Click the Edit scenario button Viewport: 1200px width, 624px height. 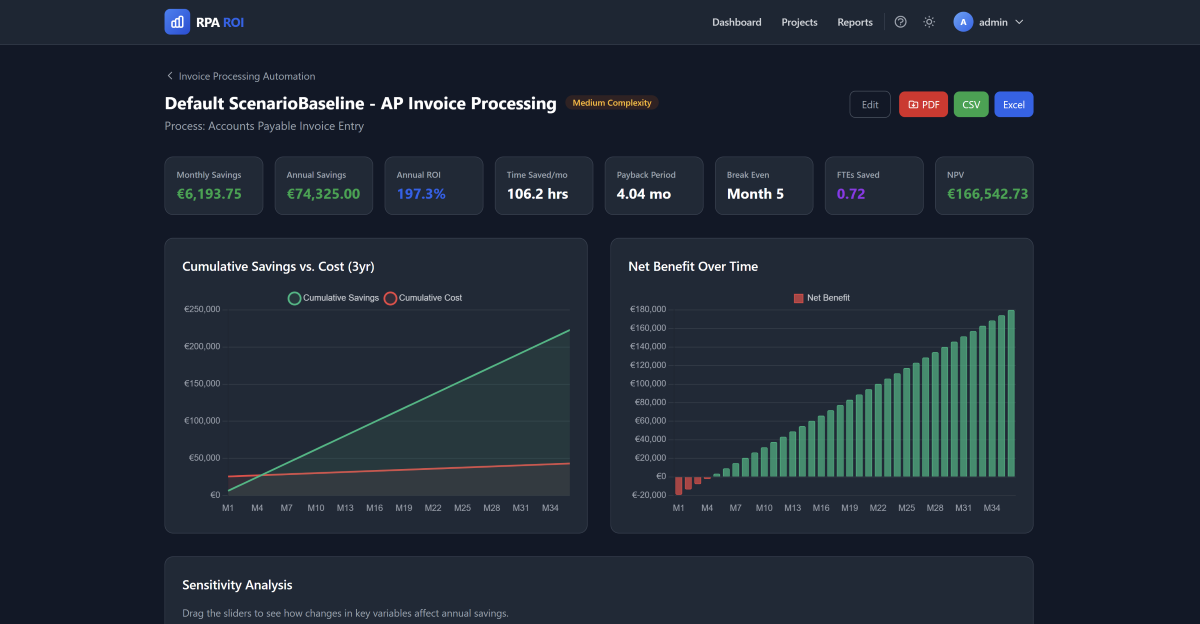click(x=870, y=104)
